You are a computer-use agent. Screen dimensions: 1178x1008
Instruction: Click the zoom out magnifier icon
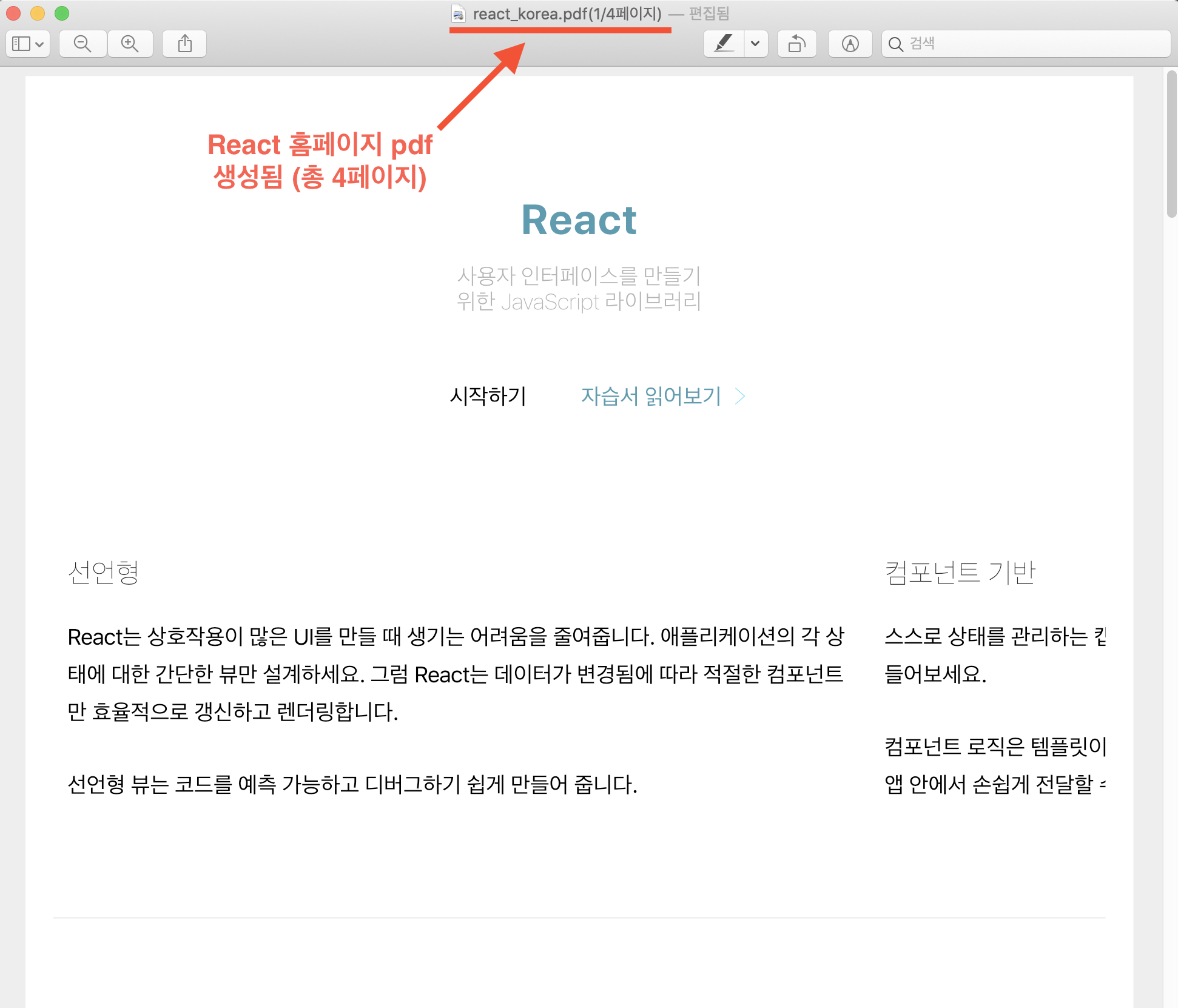pyautogui.click(x=82, y=44)
